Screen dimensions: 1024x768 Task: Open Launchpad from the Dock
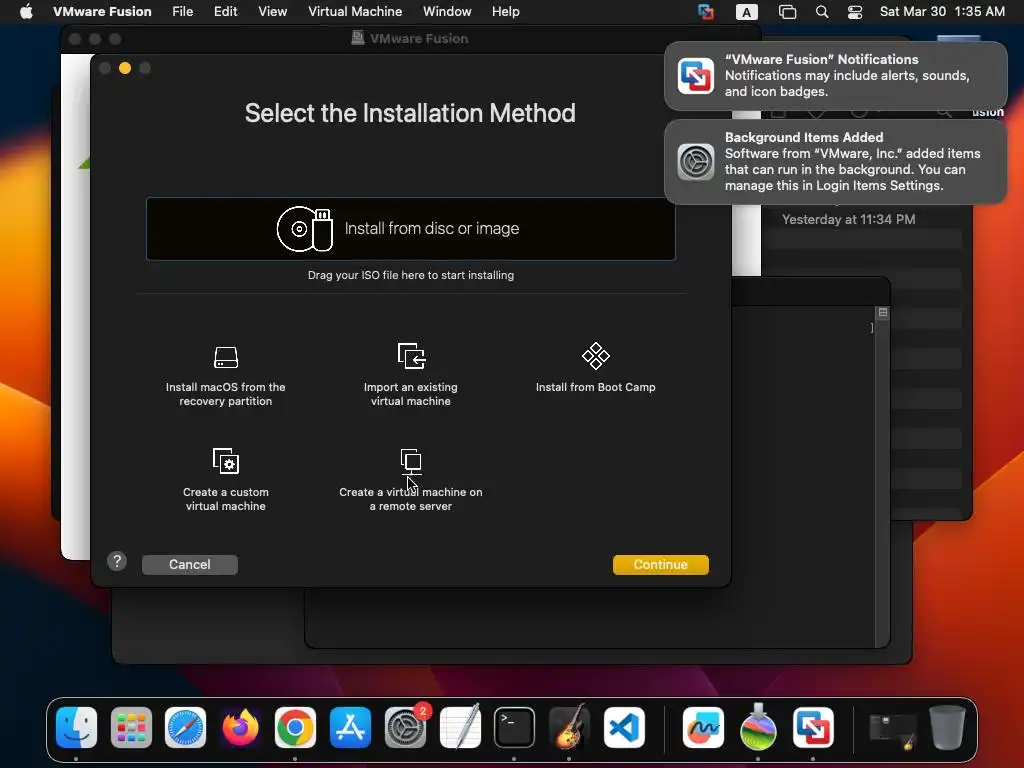pos(131,727)
